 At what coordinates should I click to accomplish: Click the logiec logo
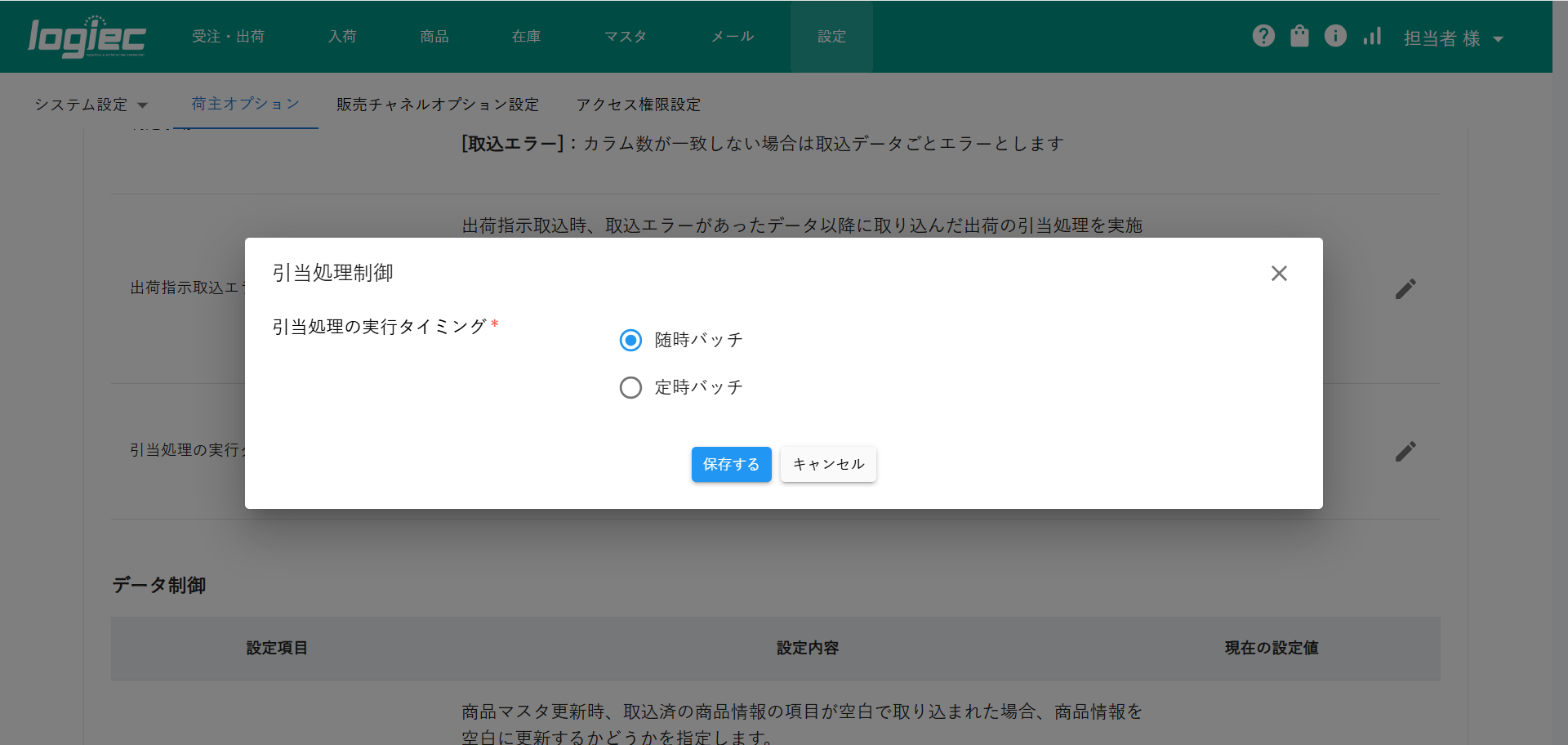point(87,38)
